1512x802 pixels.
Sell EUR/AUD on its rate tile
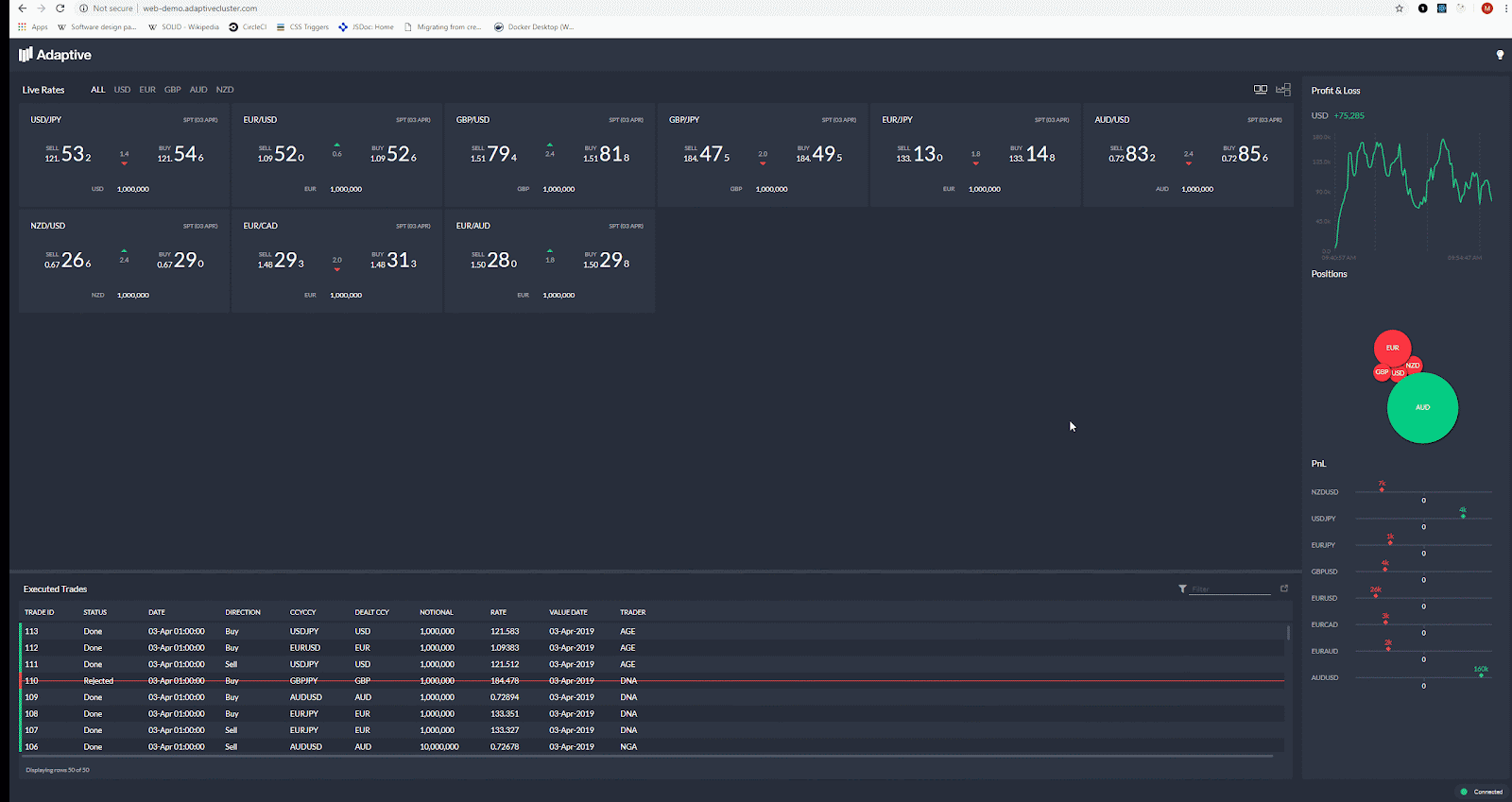click(x=493, y=260)
